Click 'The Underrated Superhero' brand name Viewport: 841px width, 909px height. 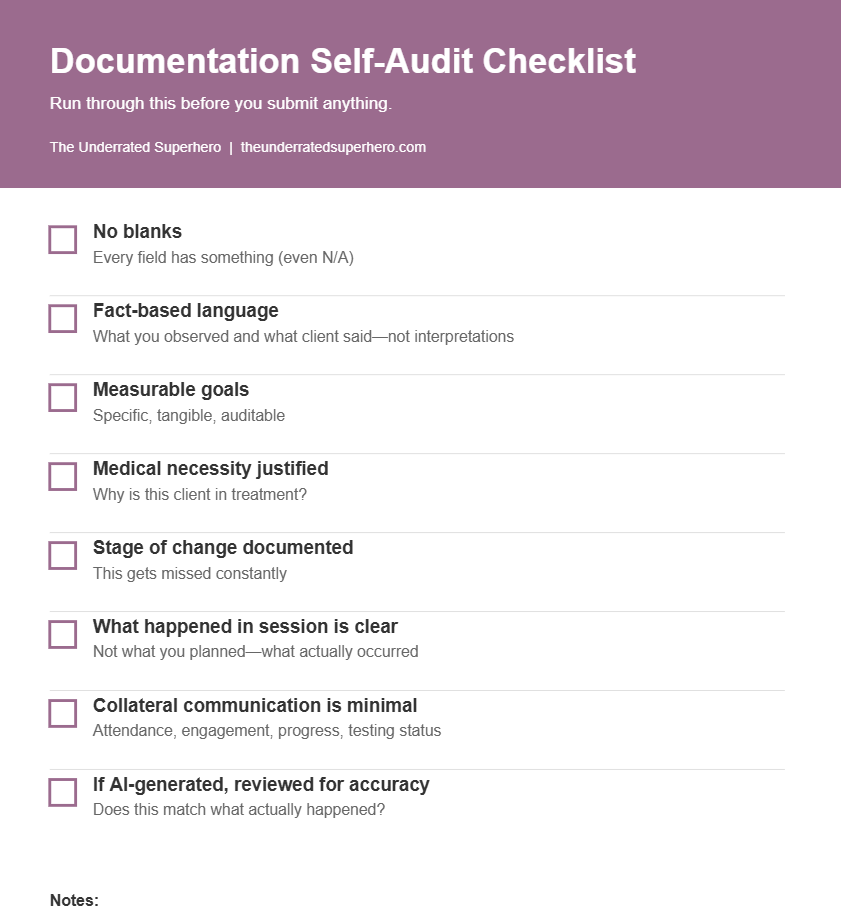135,147
